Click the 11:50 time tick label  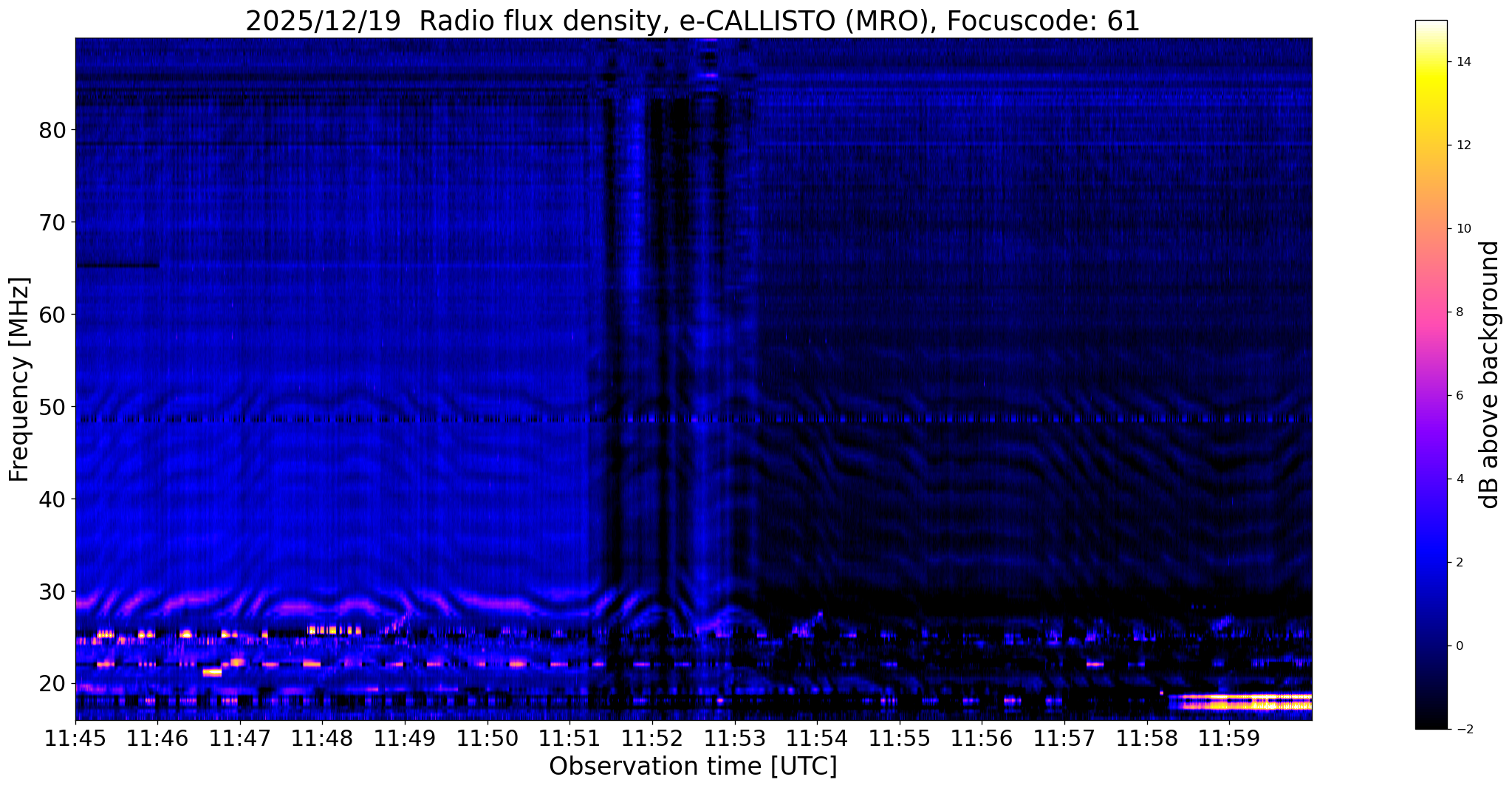click(487, 738)
